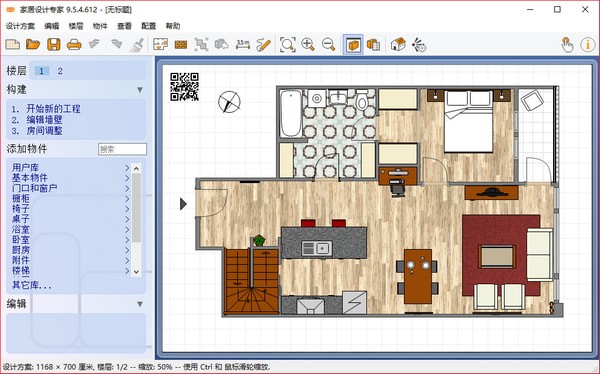Switch to floor 2
Viewport: 600px width, 374px height.
60,71
